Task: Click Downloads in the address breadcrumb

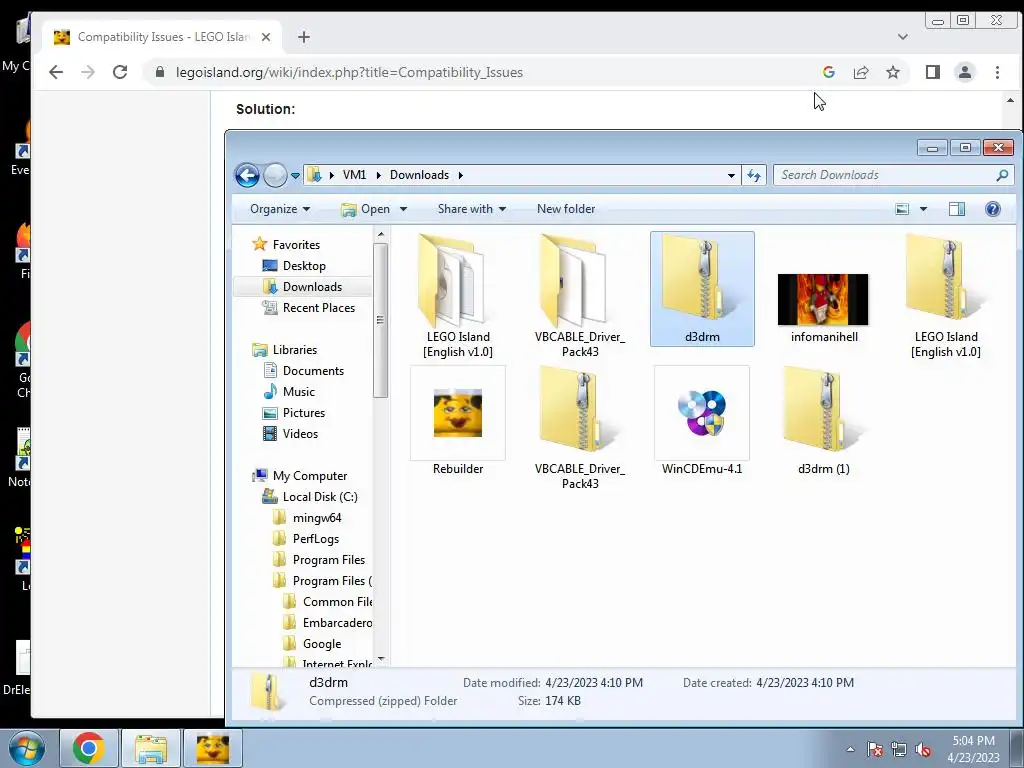Action: [419, 175]
